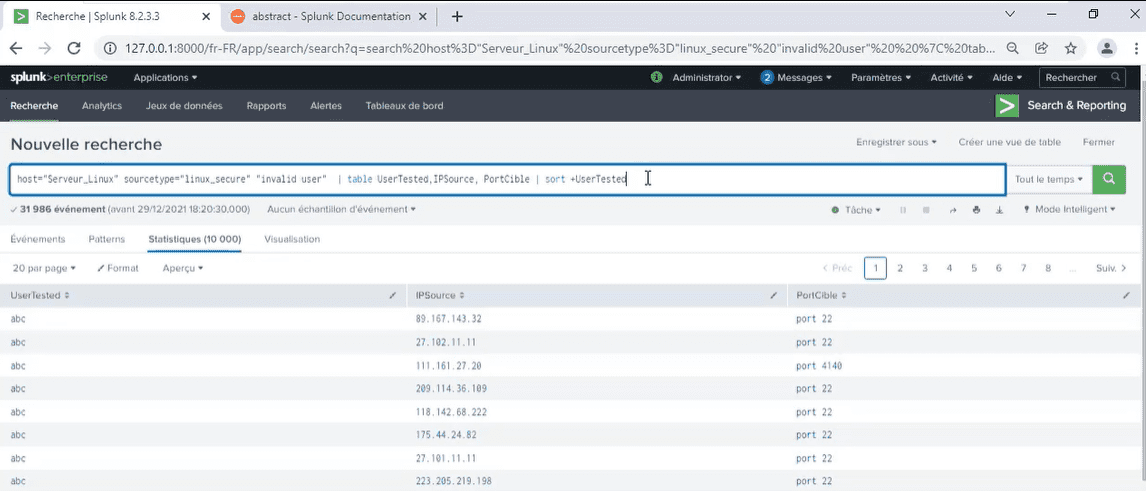Click the splunk>enterprise logo
Viewport: 1146px width, 491px height.
(x=58, y=77)
